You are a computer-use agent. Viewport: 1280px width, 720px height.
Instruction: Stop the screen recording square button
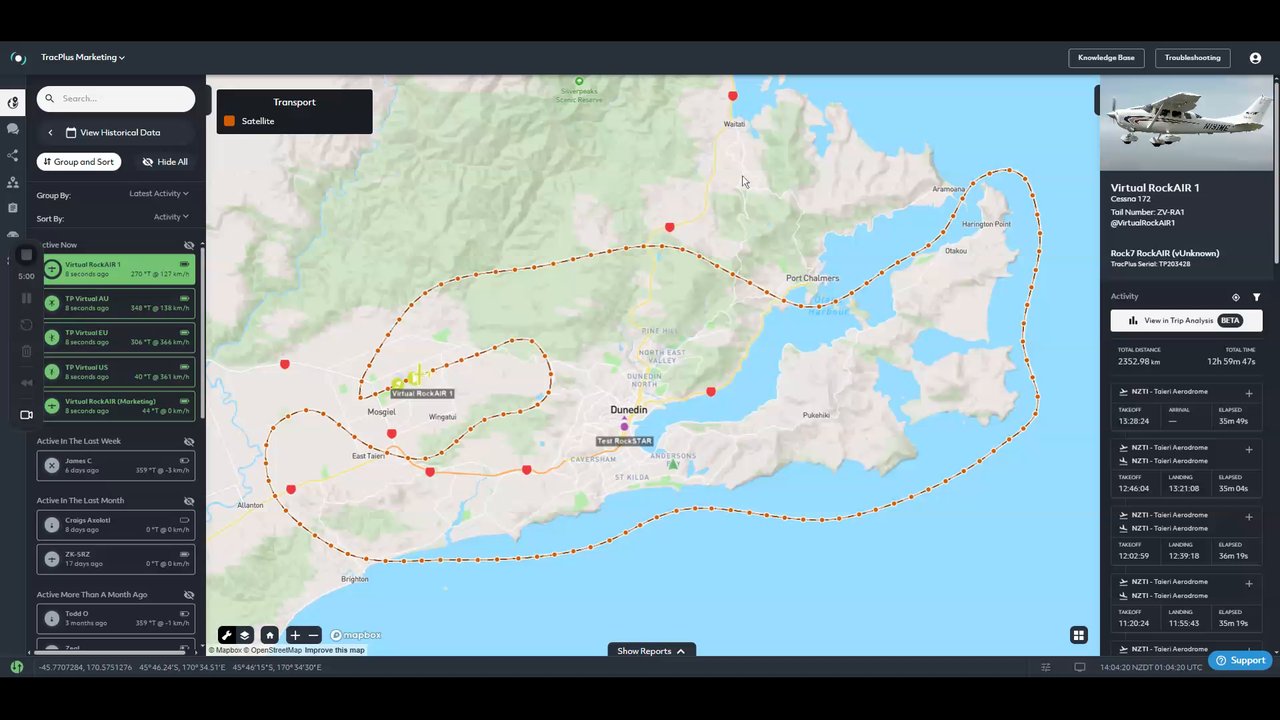(27, 255)
